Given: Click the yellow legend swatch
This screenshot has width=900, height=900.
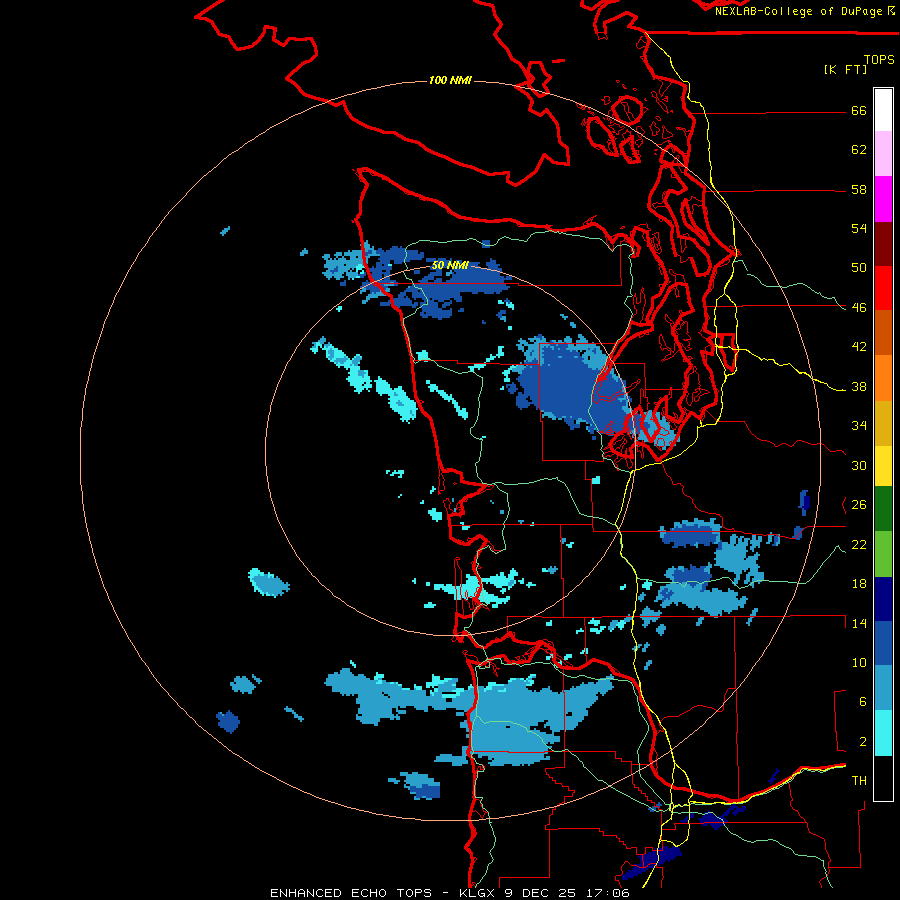Looking at the screenshot, I should 883,466.
